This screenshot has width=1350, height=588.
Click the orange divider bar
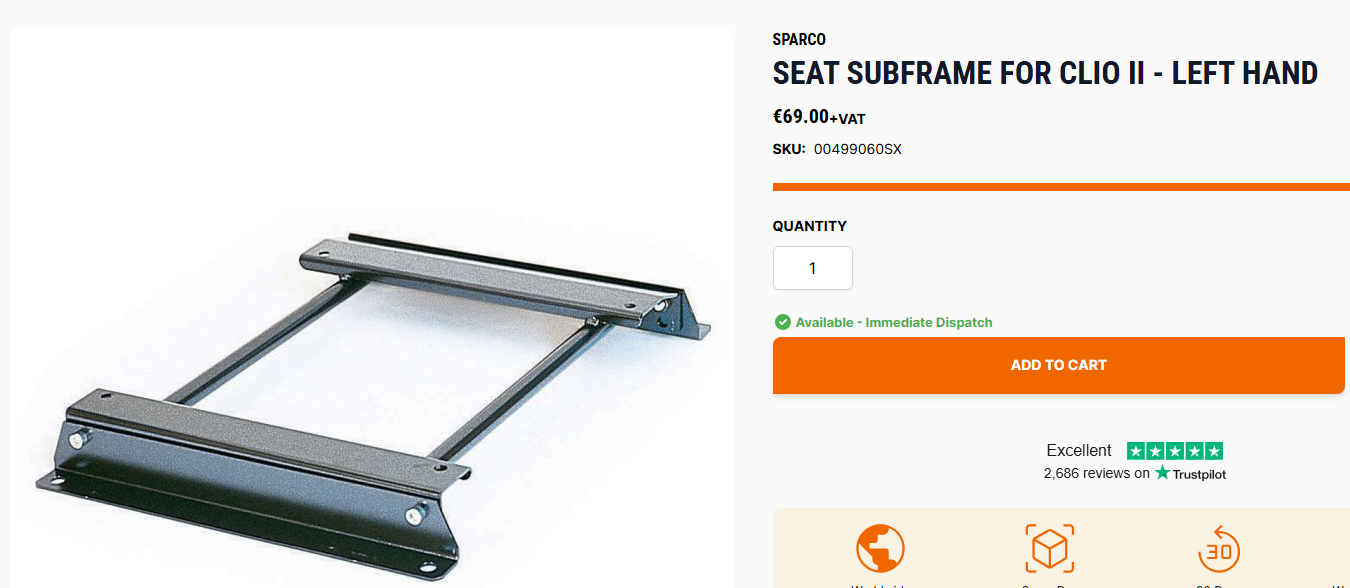[1061, 187]
